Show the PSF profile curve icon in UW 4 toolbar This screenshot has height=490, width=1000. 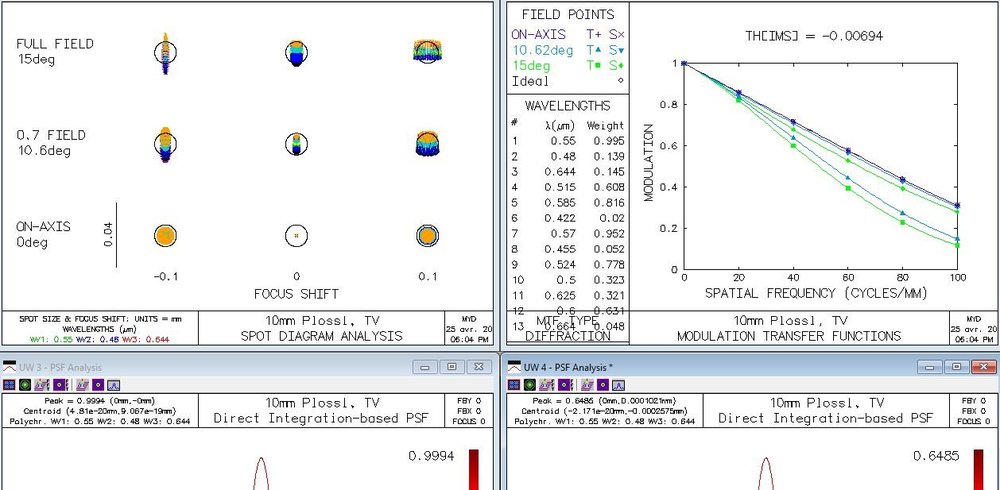click(x=619, y=385)
